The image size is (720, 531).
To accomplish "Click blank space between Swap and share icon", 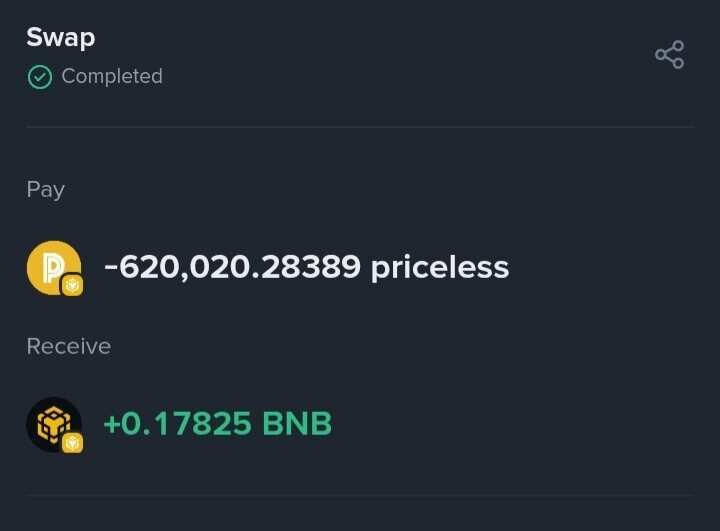I will click(370, 40).
